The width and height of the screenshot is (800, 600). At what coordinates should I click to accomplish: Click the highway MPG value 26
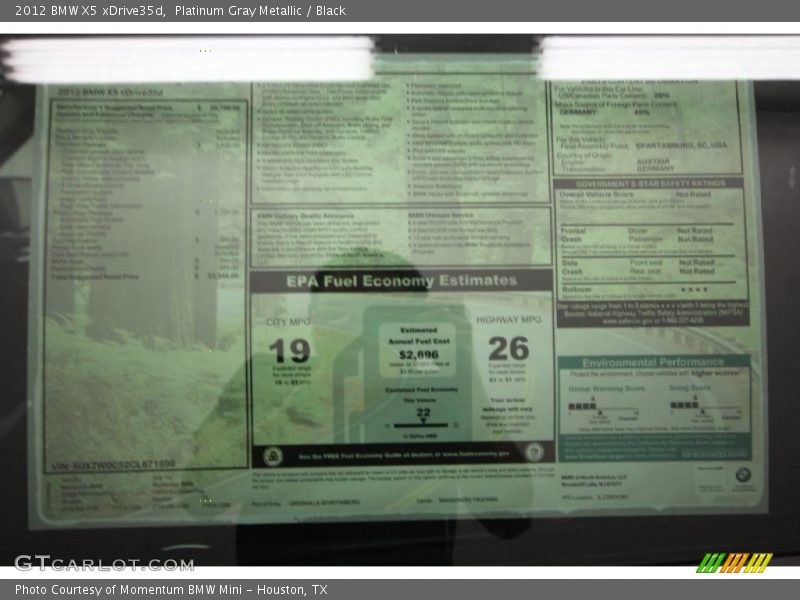tap(509, 348)
